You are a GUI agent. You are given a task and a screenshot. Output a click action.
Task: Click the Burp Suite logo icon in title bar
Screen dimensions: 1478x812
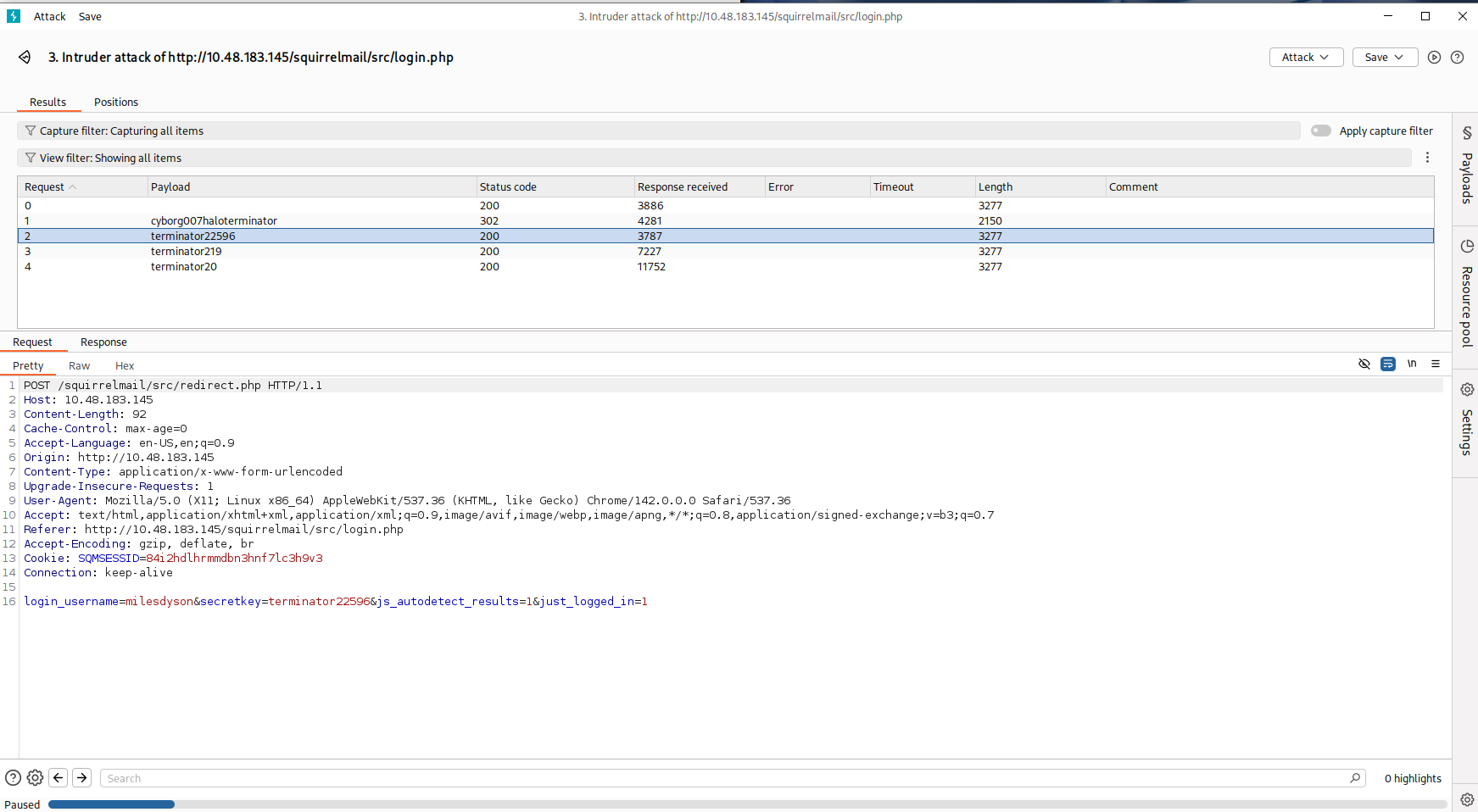(x=14, y=16)
